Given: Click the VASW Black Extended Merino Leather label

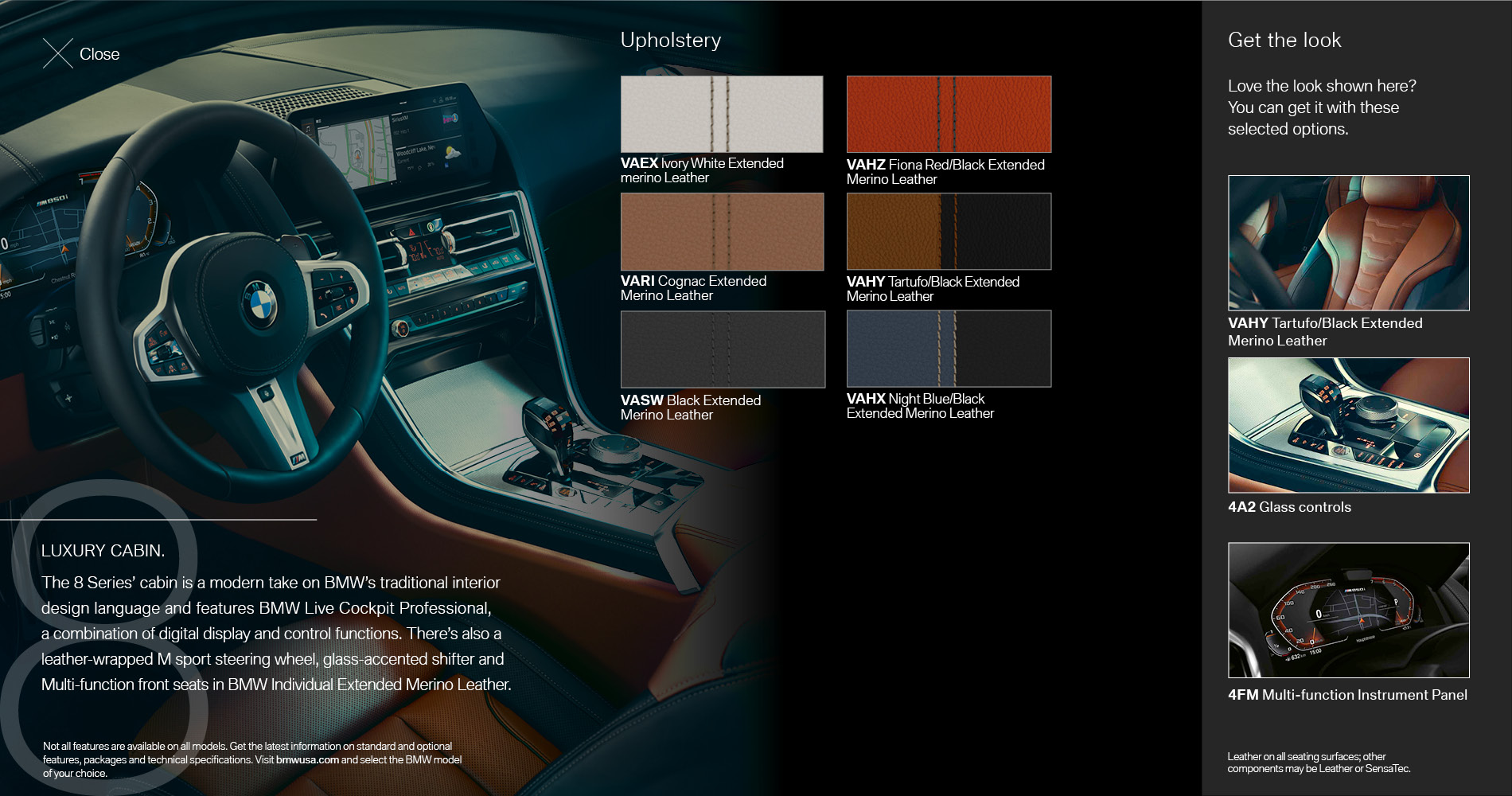Looking at the screenshot, I should pos(691,408).
